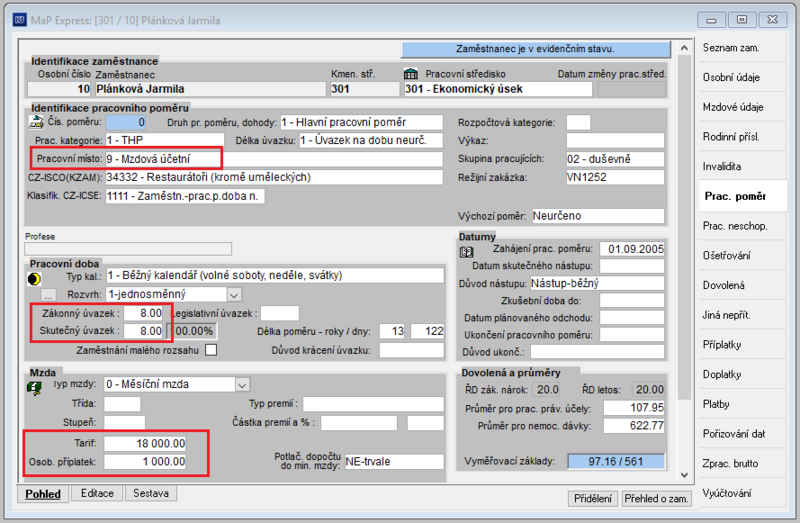
Task: Click the moon icon in Pracovní doba
Action: coord(34,279)
